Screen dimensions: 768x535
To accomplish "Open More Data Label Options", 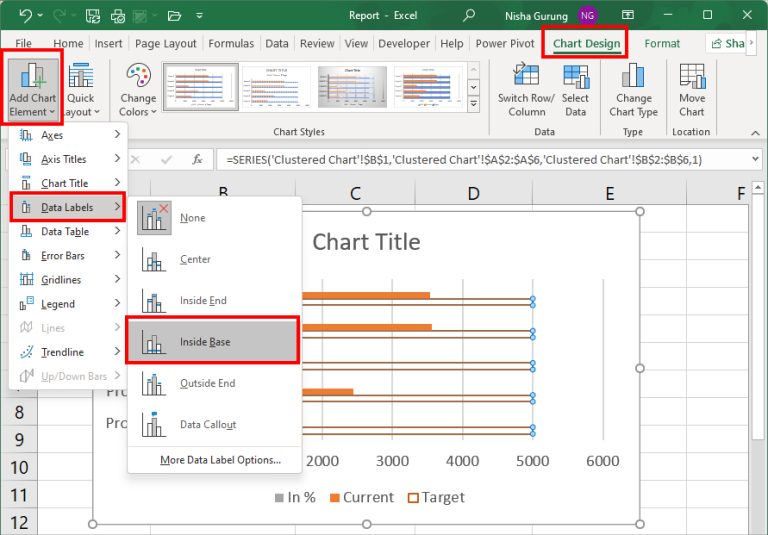I will (x=220, y=460).
